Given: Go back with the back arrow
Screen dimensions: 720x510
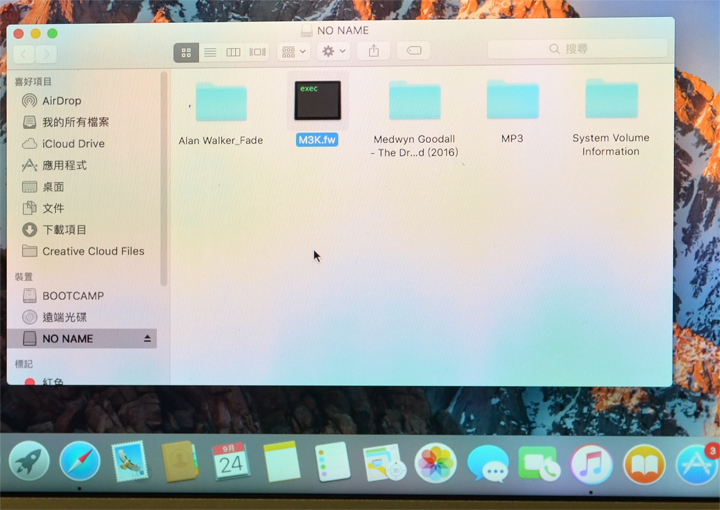Looking at the screenshot, I should (x=24, y=54).
